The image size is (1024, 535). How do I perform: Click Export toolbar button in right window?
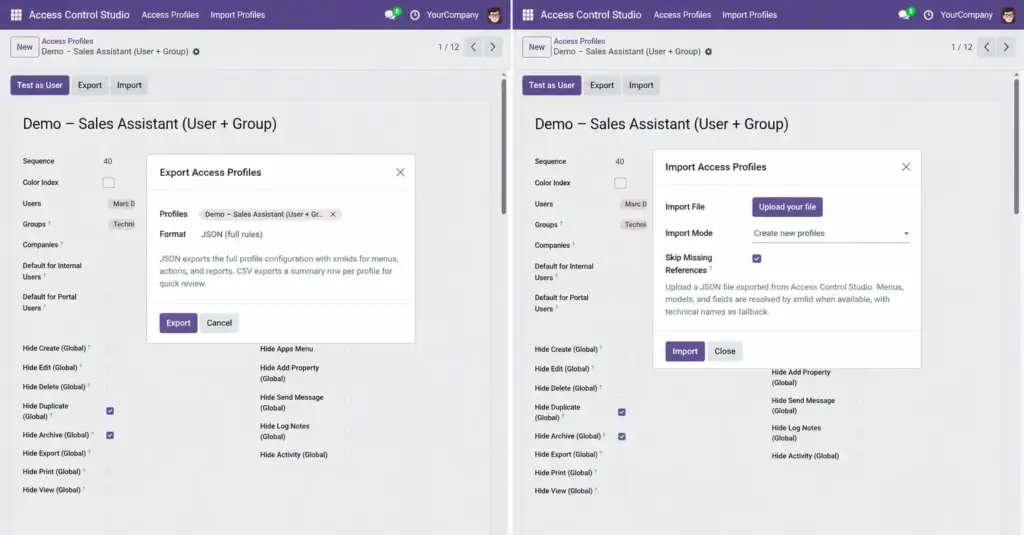[602, 85]
